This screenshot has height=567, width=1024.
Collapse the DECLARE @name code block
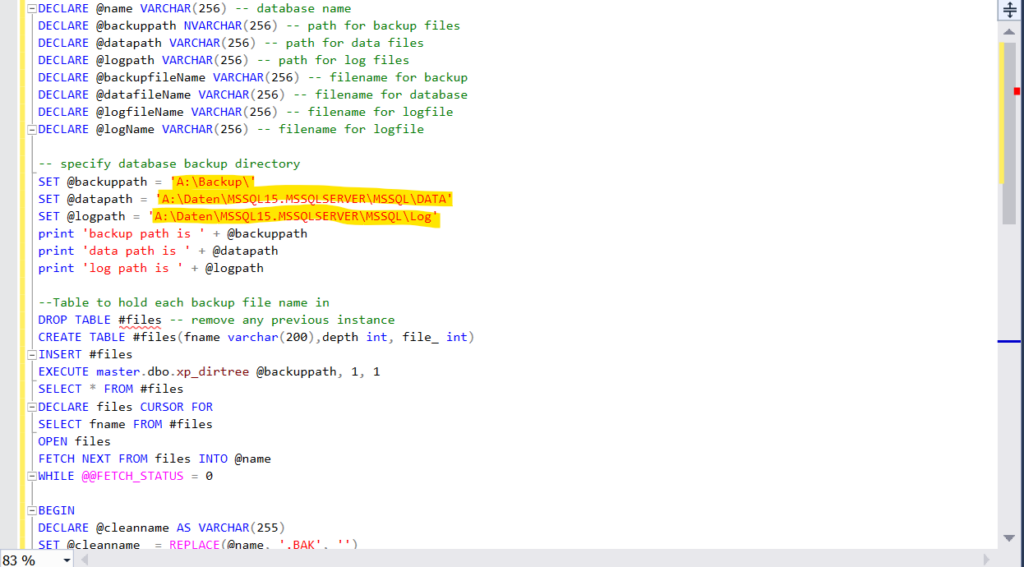click(x=31, y=8)
